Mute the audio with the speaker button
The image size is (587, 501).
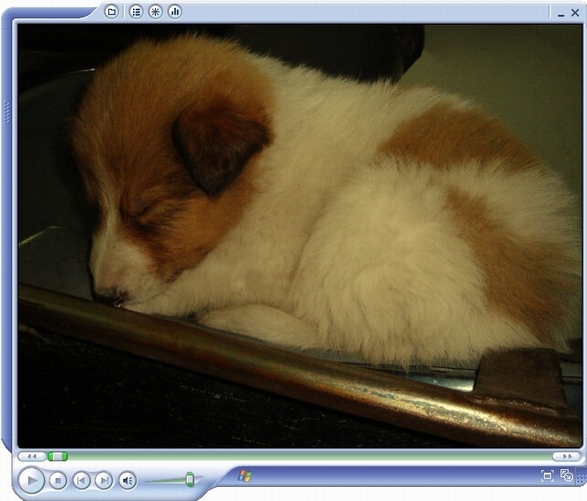click(x=128, y=480)
